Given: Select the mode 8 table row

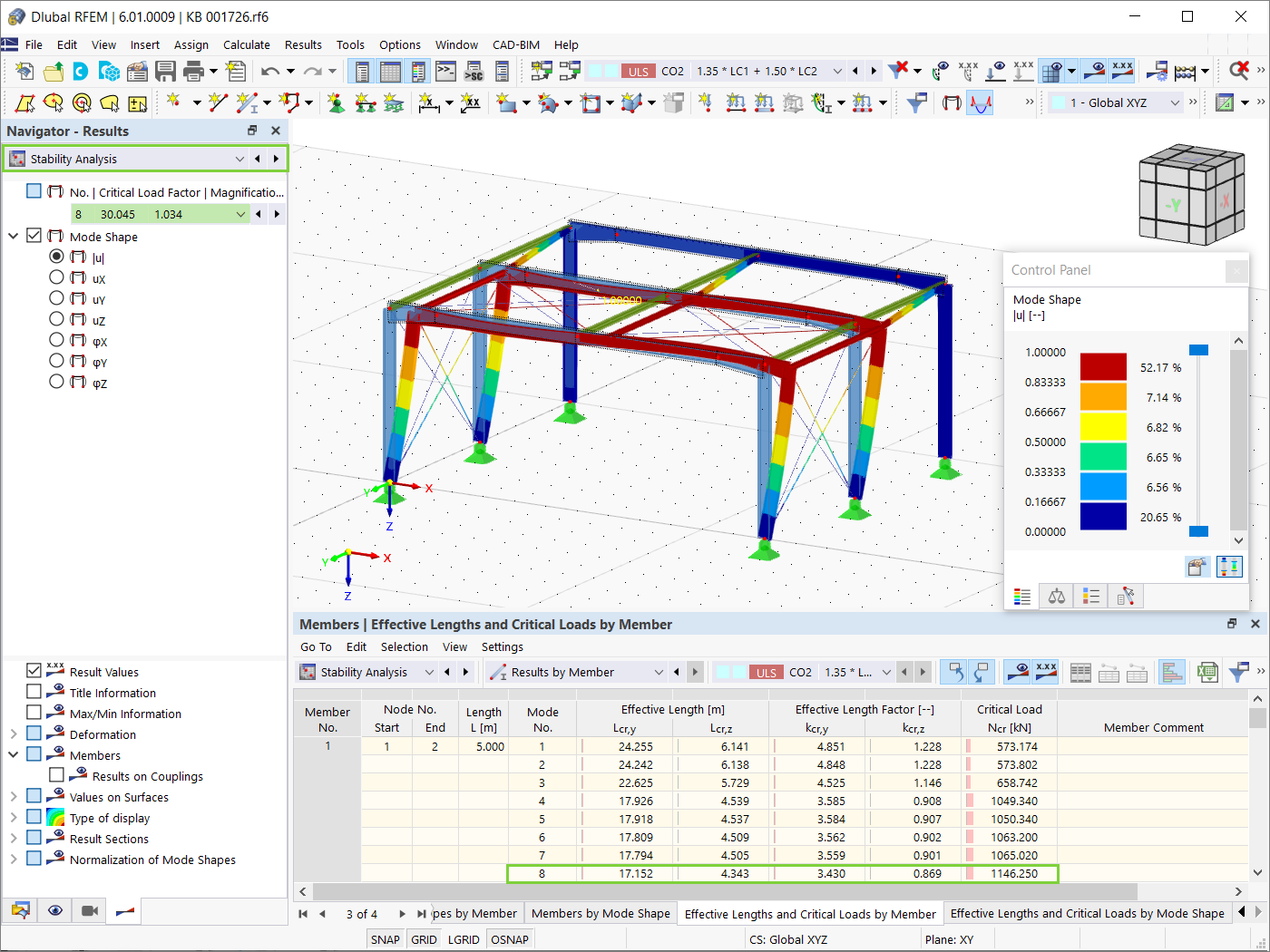Looking at the screenshot, I should point(782,873).
